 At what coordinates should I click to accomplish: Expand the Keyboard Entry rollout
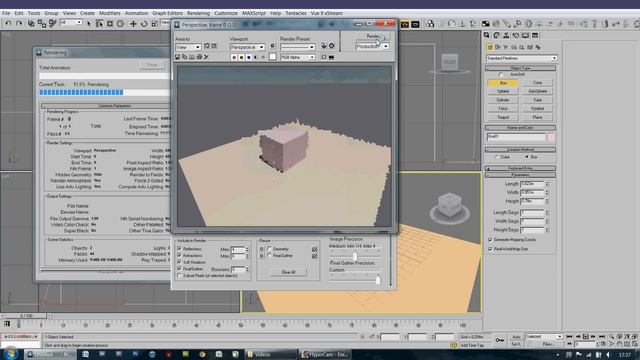(x=520, y=168)
